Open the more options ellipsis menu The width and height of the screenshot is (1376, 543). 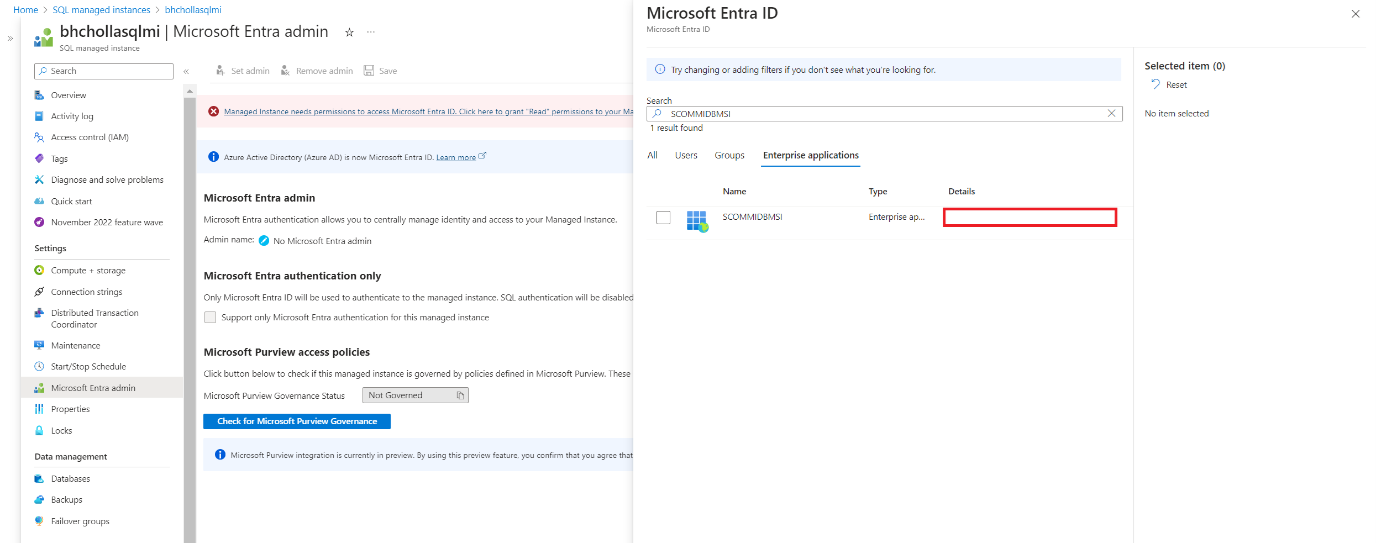(x=371, y=32)
